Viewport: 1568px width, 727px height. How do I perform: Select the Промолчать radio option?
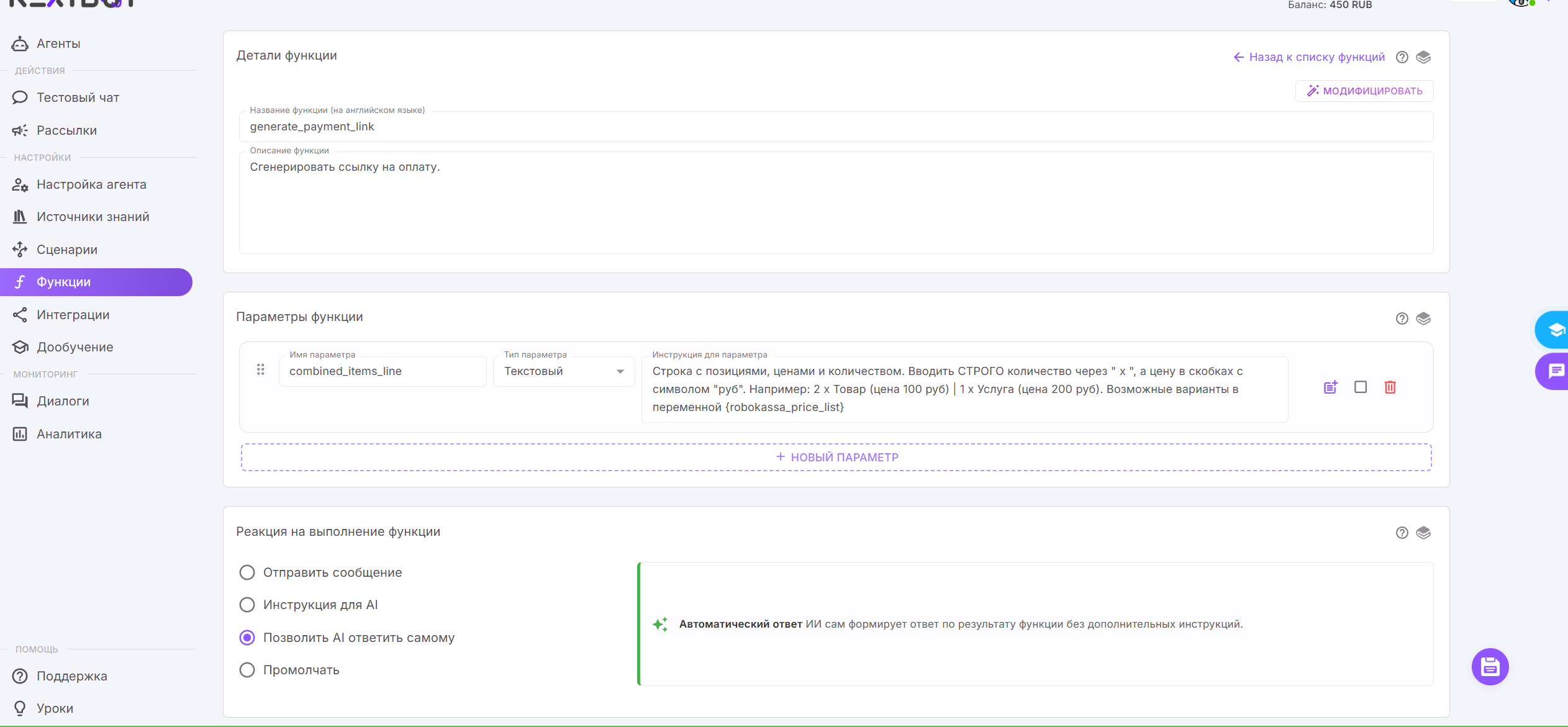point(247,670)
